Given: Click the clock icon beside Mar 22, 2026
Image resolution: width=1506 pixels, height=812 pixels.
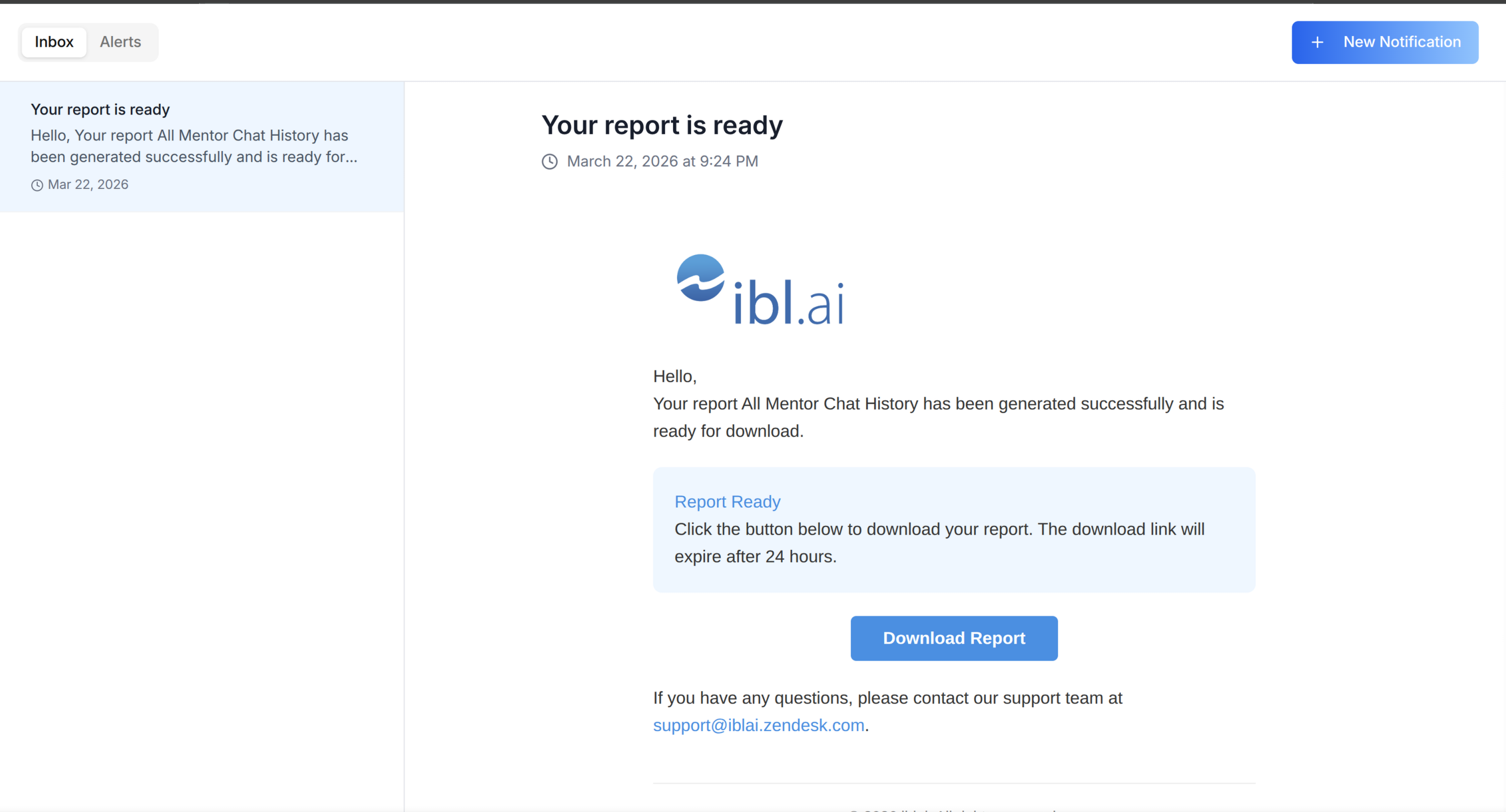Looking at the screenshot, I should [x=37, y=185].
